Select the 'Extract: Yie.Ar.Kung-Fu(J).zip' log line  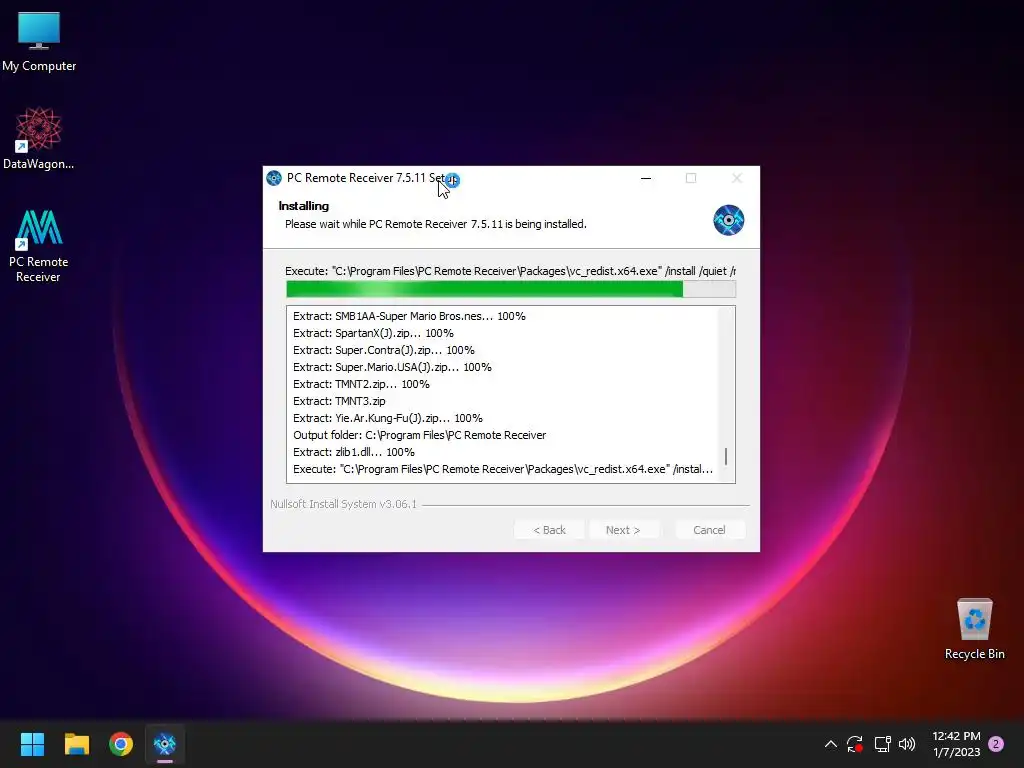[x=388, y=418]
